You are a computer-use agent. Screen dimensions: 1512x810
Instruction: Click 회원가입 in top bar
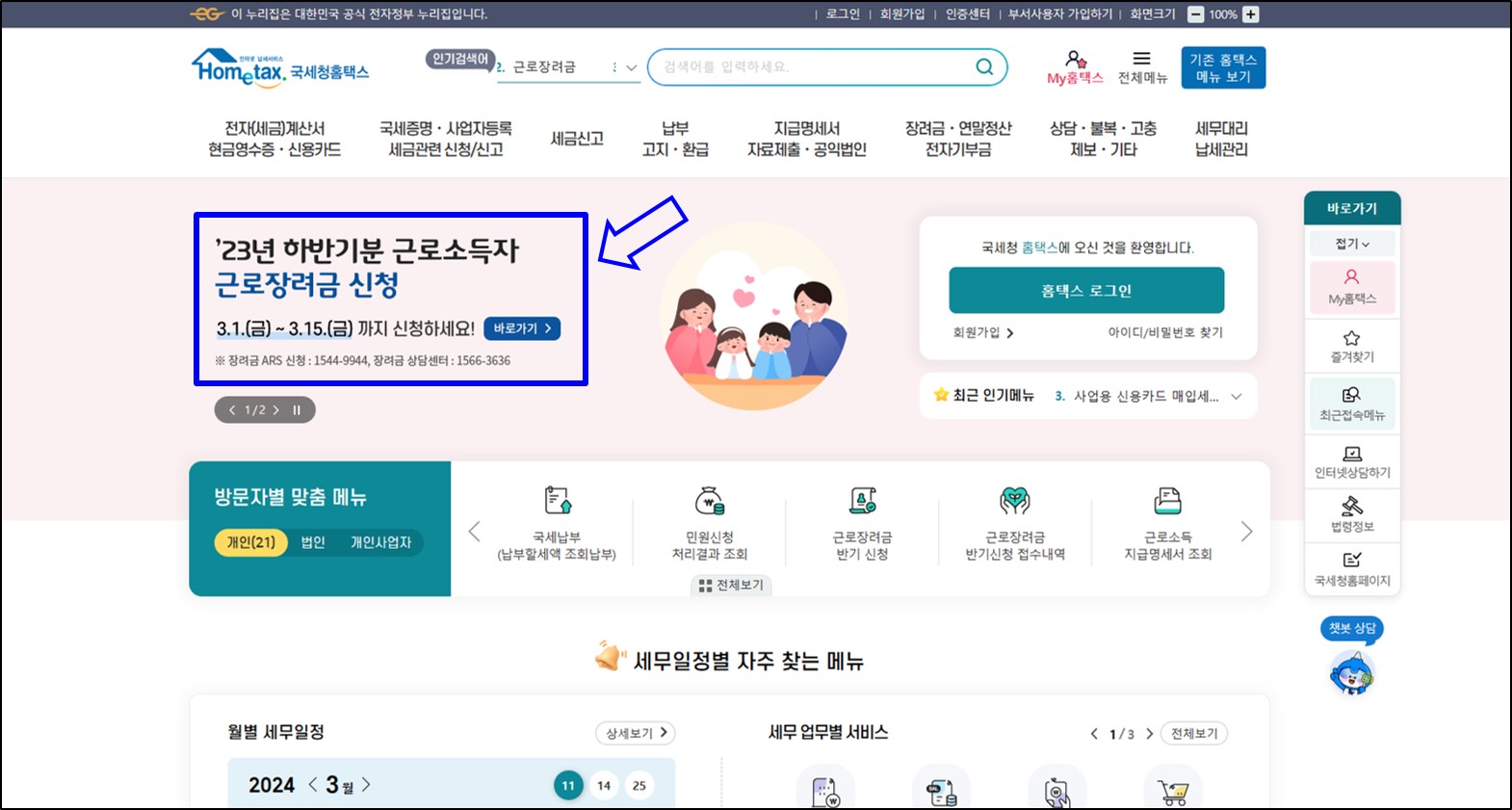tap(902, 14)
